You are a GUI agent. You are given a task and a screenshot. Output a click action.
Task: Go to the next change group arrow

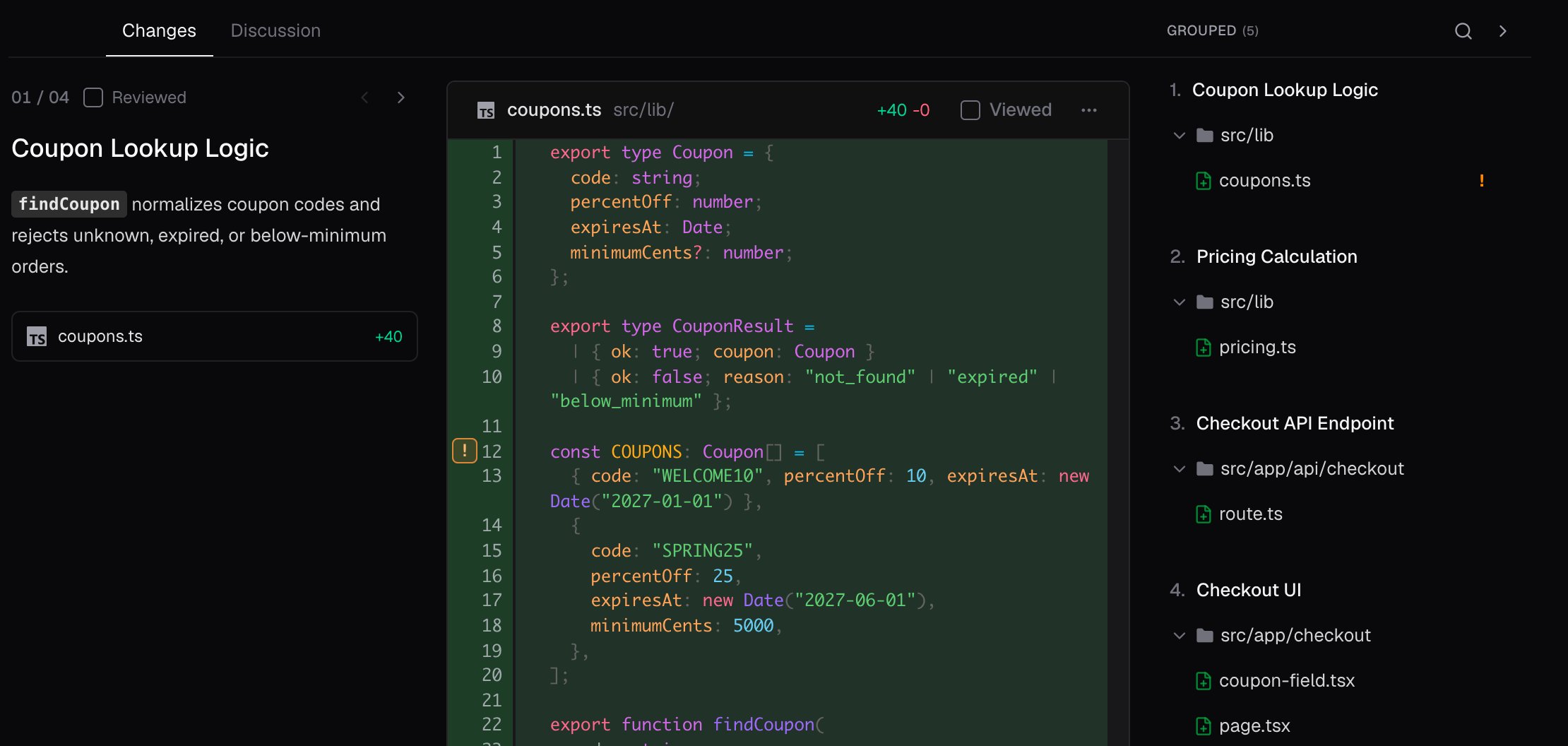tap(400, 97)
